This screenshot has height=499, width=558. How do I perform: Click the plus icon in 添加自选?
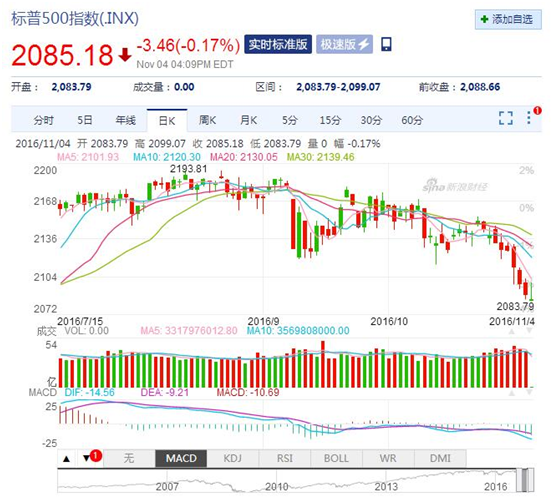484,19
